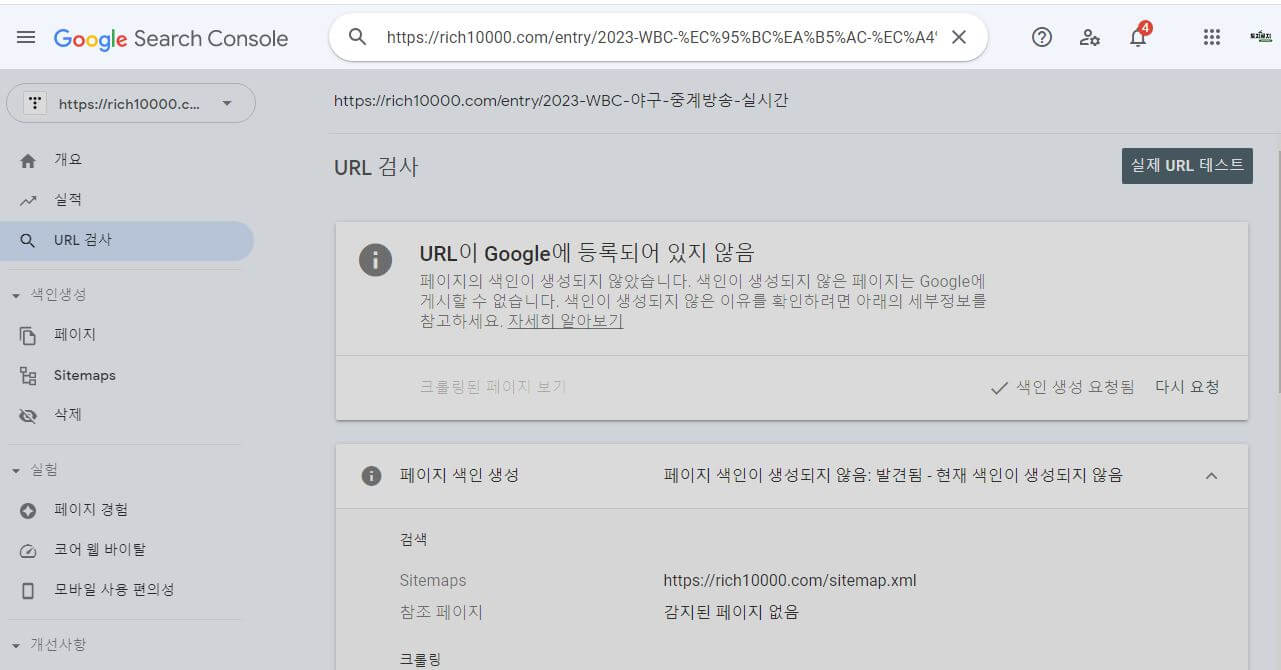Click the sitemap.xml URL value

tap(790, 580)
